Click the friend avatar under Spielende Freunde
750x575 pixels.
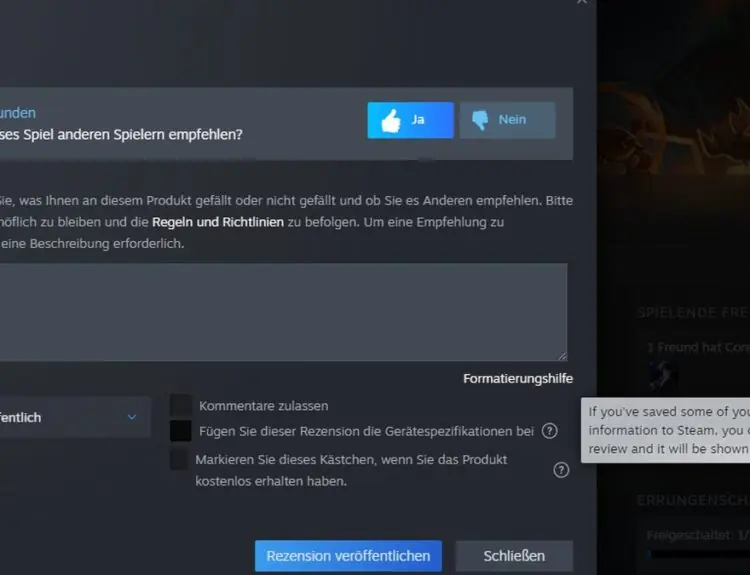click(x=664, y=375)
